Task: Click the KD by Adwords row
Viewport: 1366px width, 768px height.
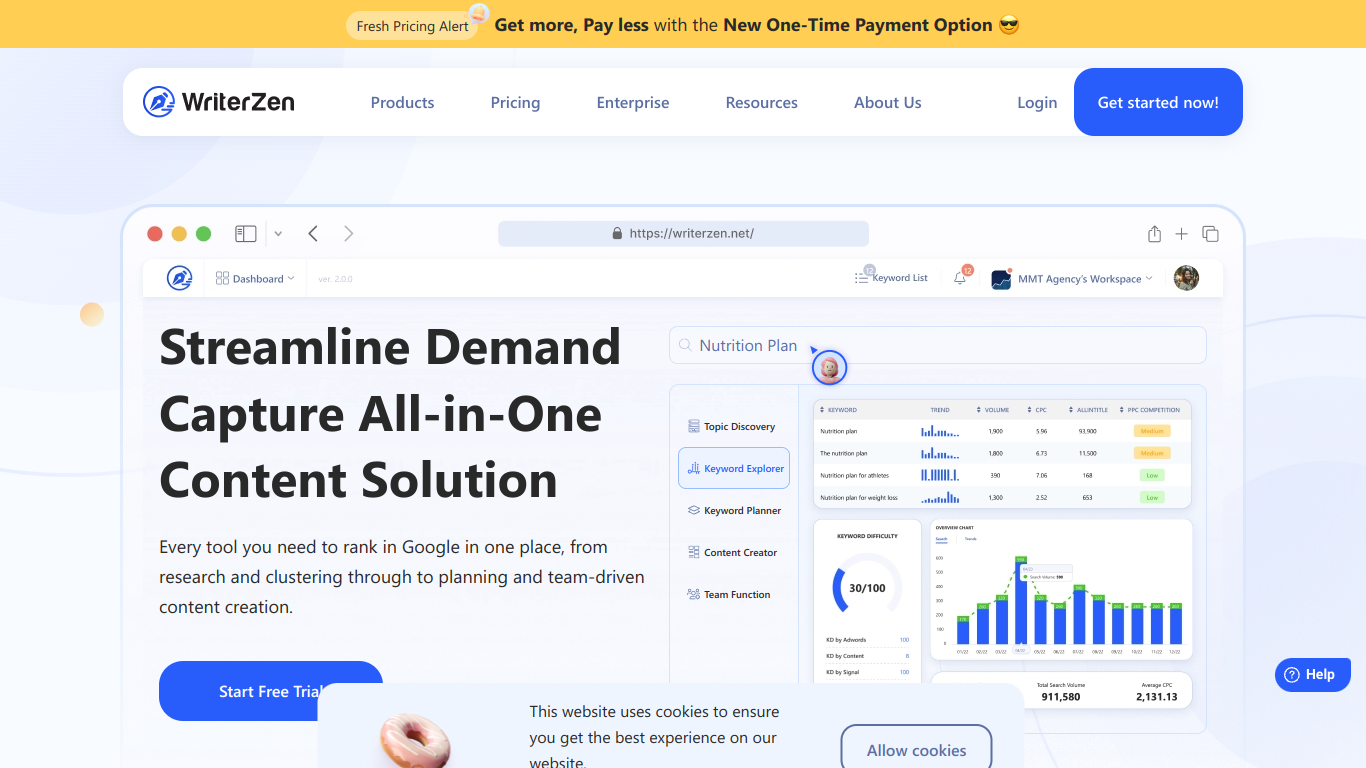Action: click(x=867, y=640)
